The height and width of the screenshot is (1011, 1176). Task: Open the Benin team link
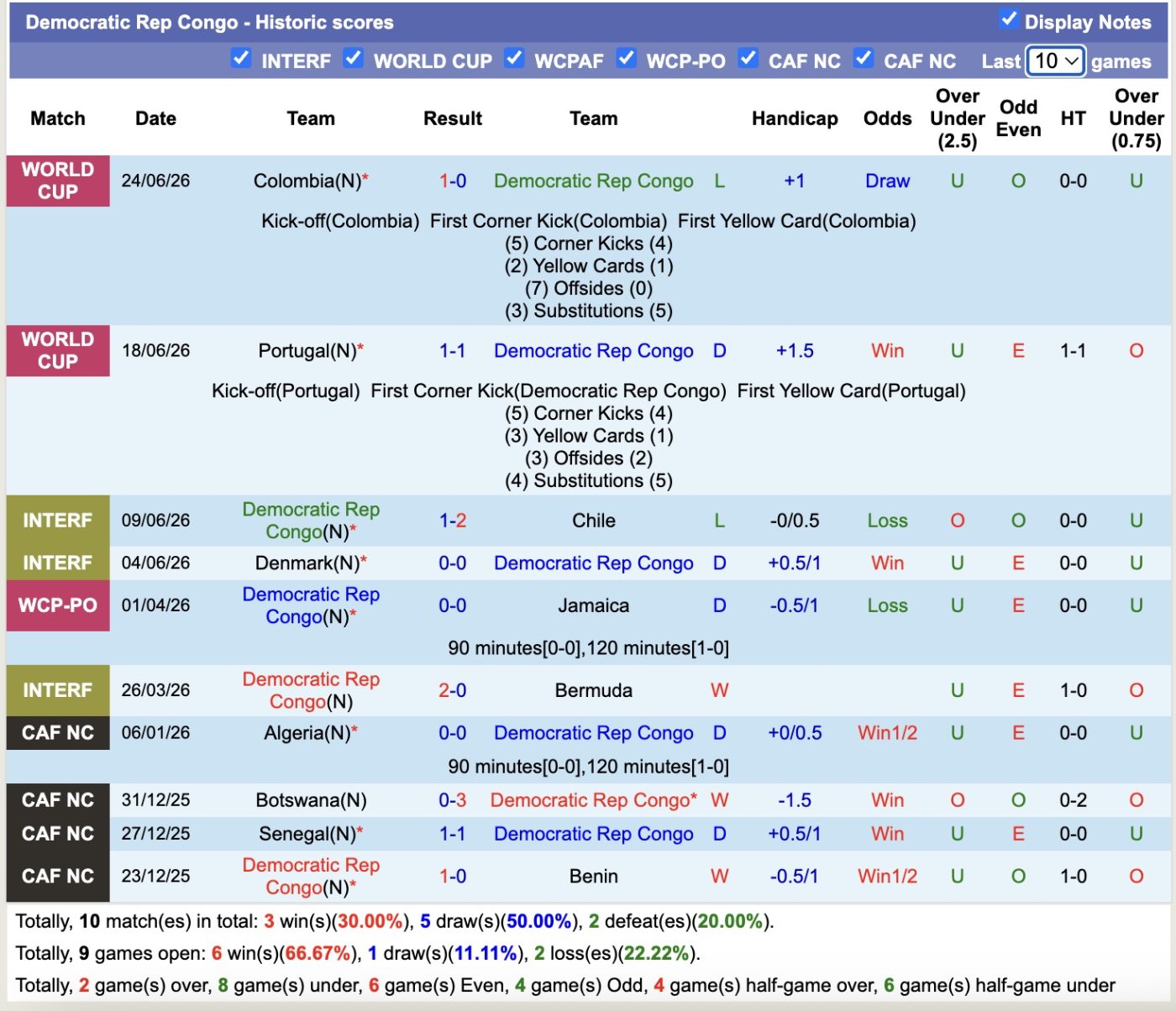(x=594, y=876)
